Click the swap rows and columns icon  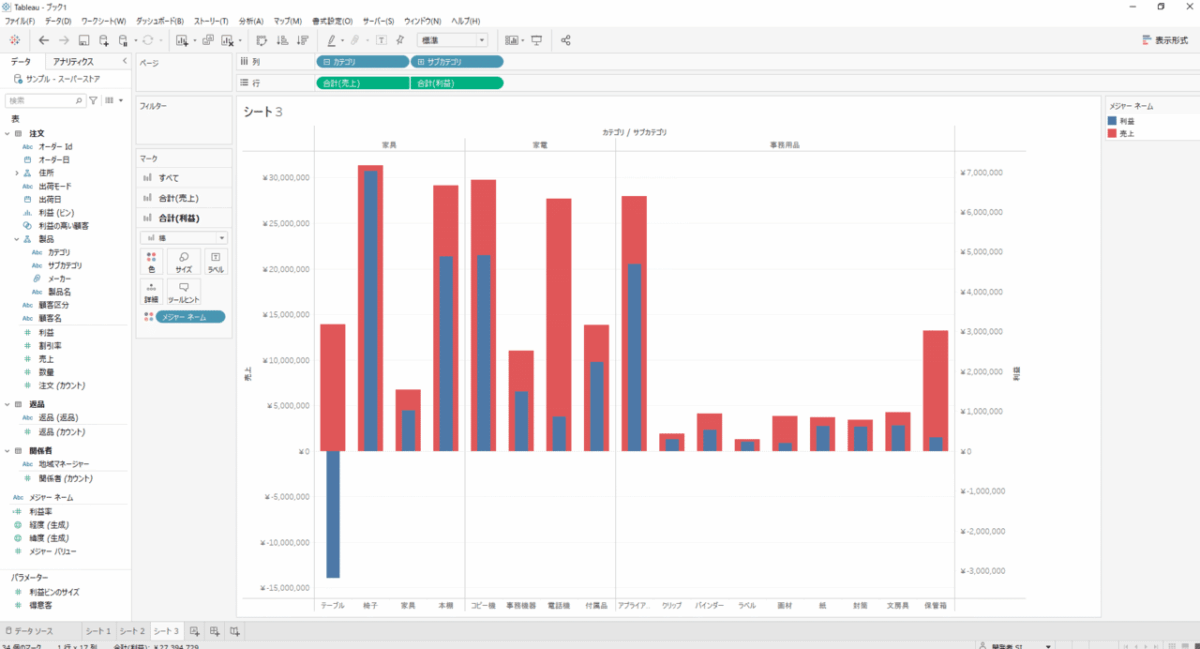point(262,40)
